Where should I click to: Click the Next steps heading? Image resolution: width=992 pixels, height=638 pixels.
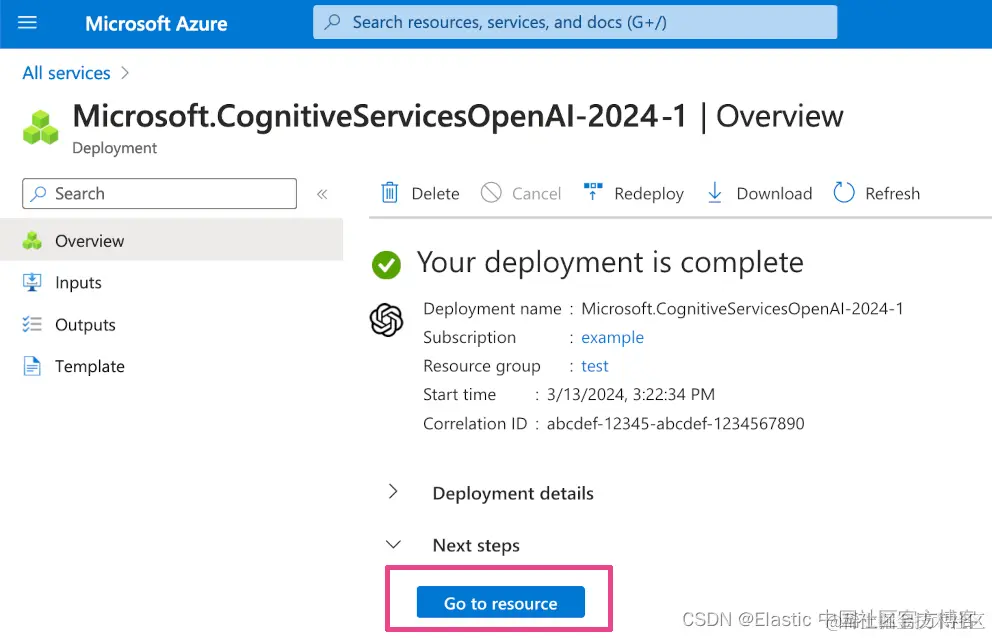[x=476, y=546]
